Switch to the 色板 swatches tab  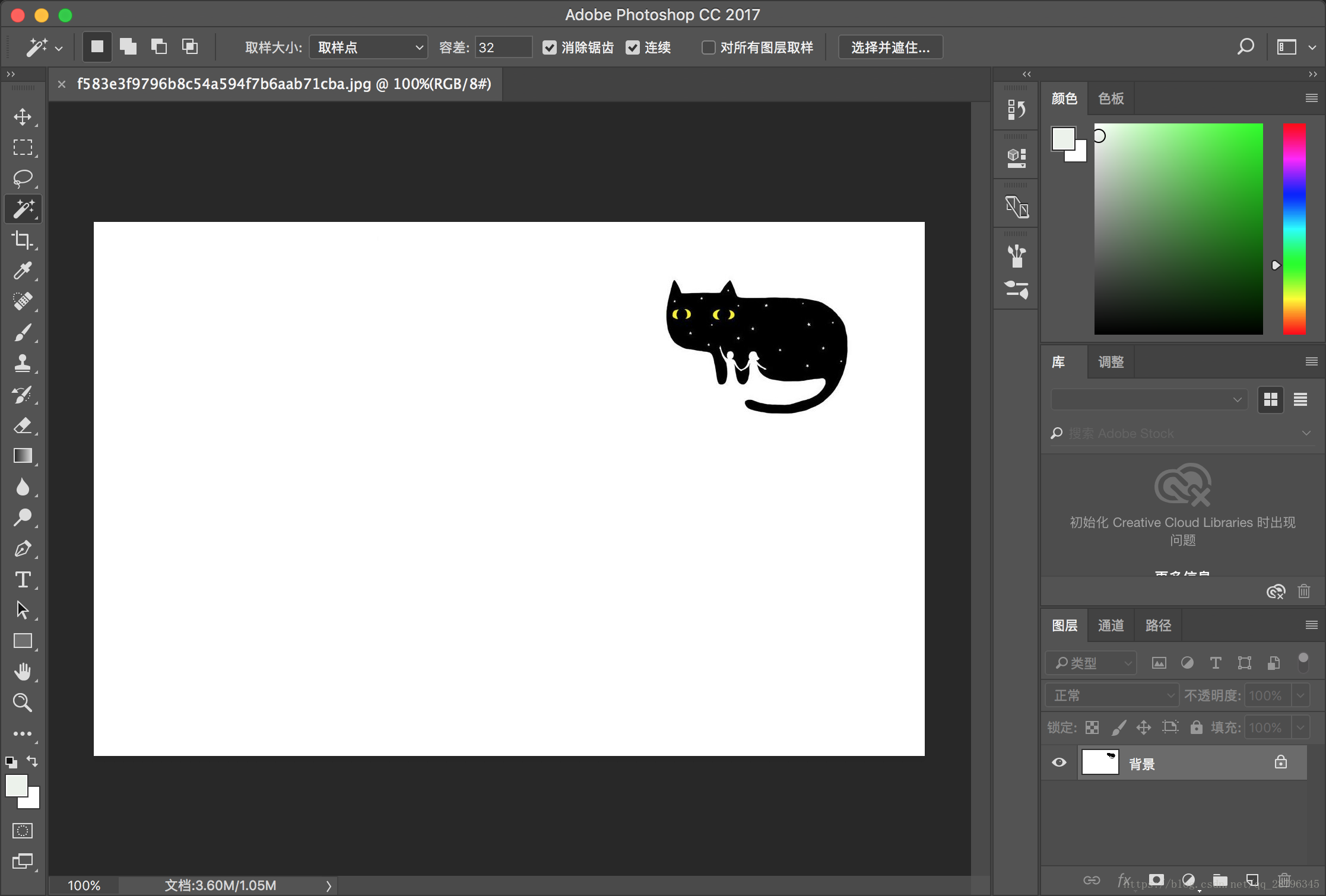point(1111,99)
